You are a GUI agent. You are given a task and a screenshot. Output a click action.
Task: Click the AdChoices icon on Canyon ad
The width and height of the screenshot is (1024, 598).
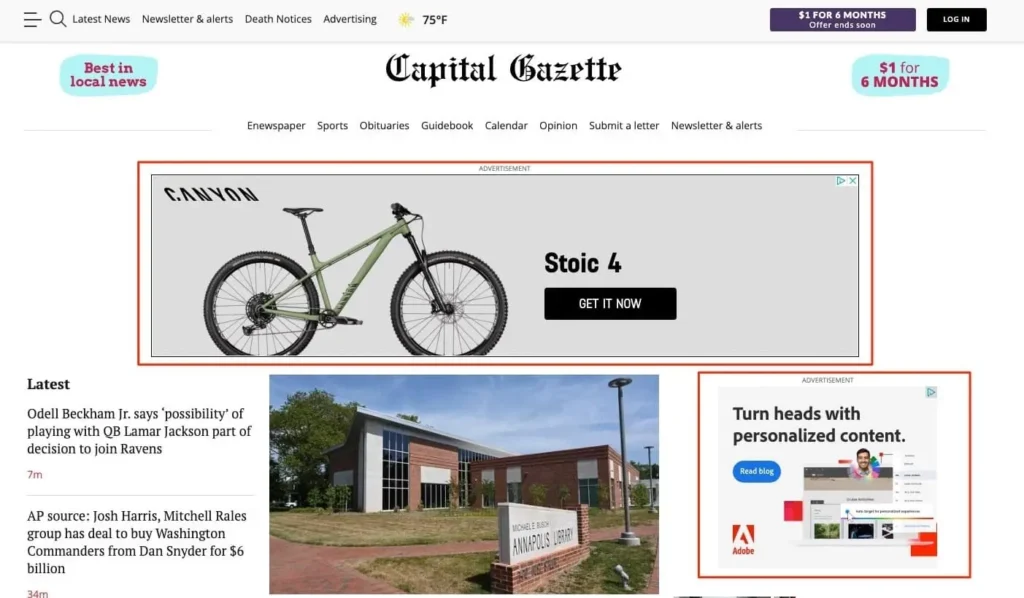[x=841, y=181]
